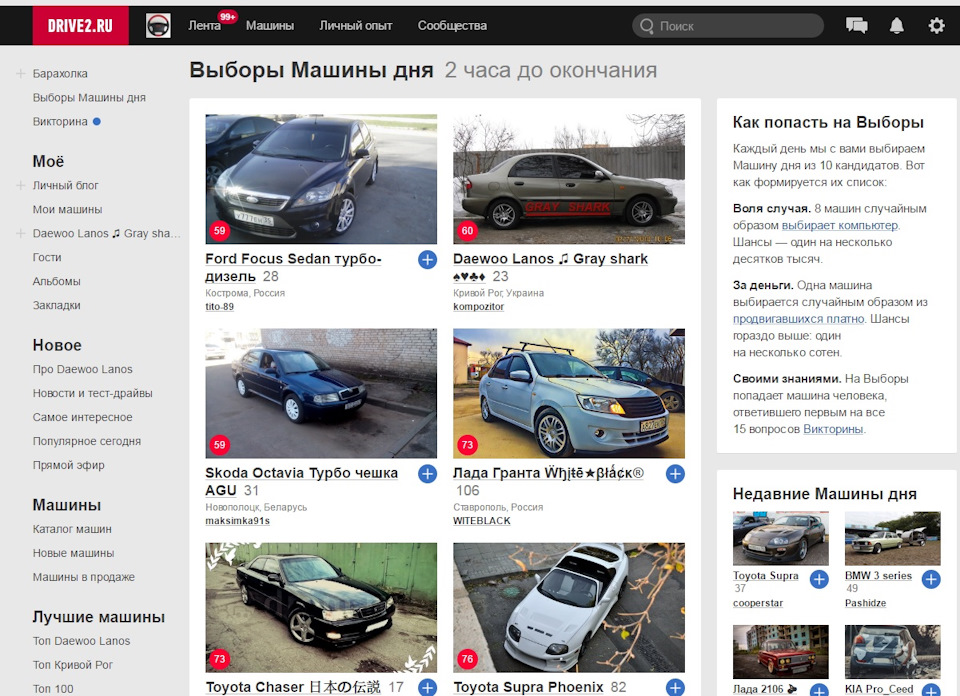Open user tito-89 profile
The height and width of the screenshot is (696, 960).
pyautogui.click(x=219, y=307)
